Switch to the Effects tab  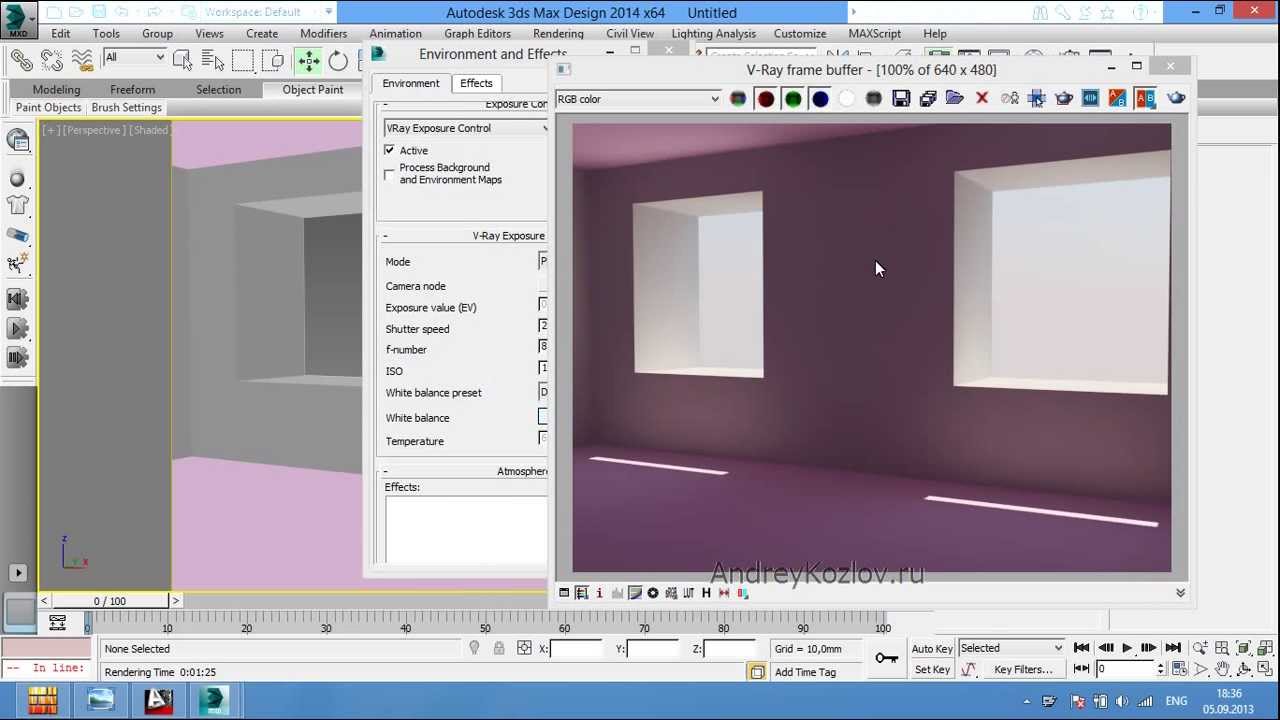point(476,83)
